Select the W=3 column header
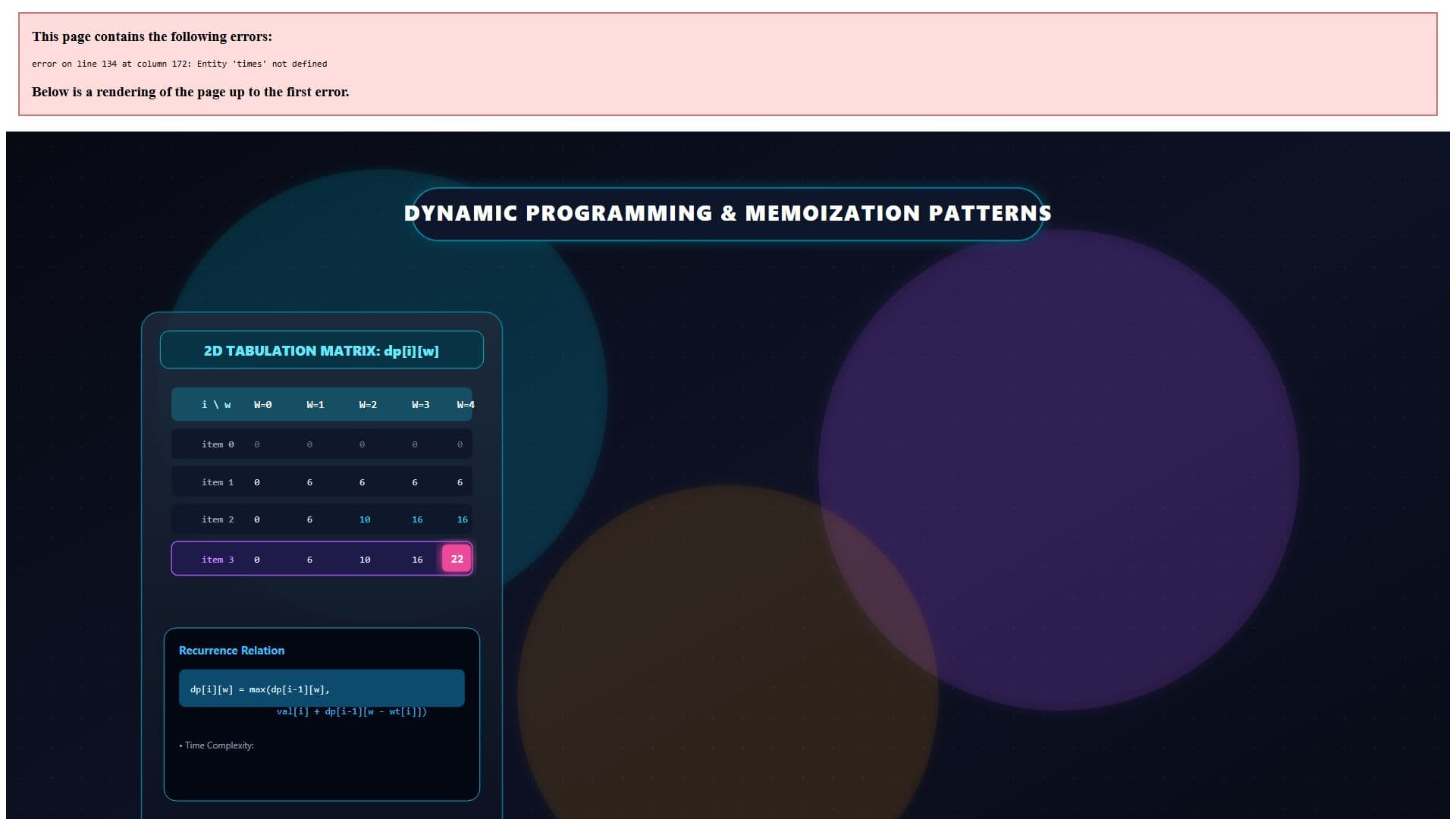The image size is (1456, 819). pos(421,405)
